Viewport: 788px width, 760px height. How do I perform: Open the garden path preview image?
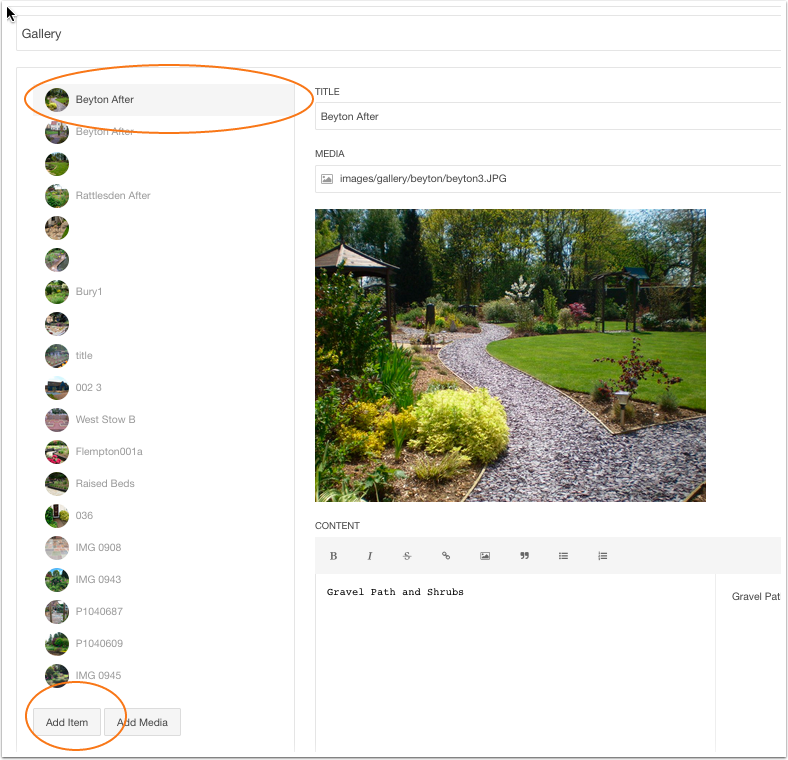coord(510,355)
